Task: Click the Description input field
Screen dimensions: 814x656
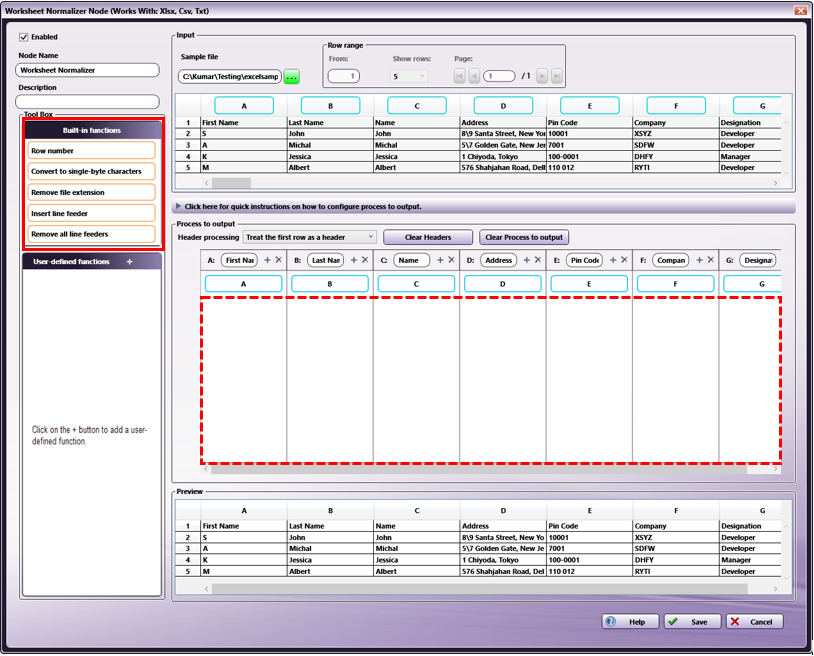Action: click(87, 102)
